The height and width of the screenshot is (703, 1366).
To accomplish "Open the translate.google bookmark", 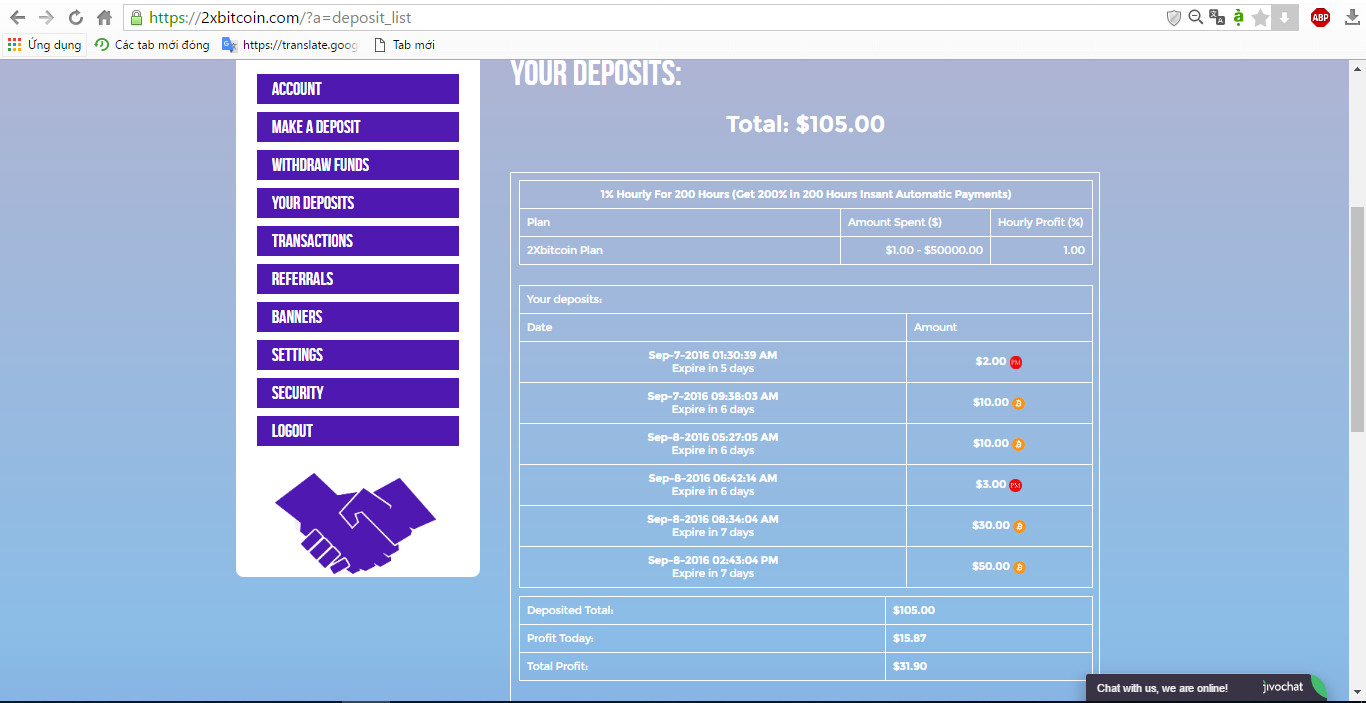I will pyautogui.click(x=290, y=45).
